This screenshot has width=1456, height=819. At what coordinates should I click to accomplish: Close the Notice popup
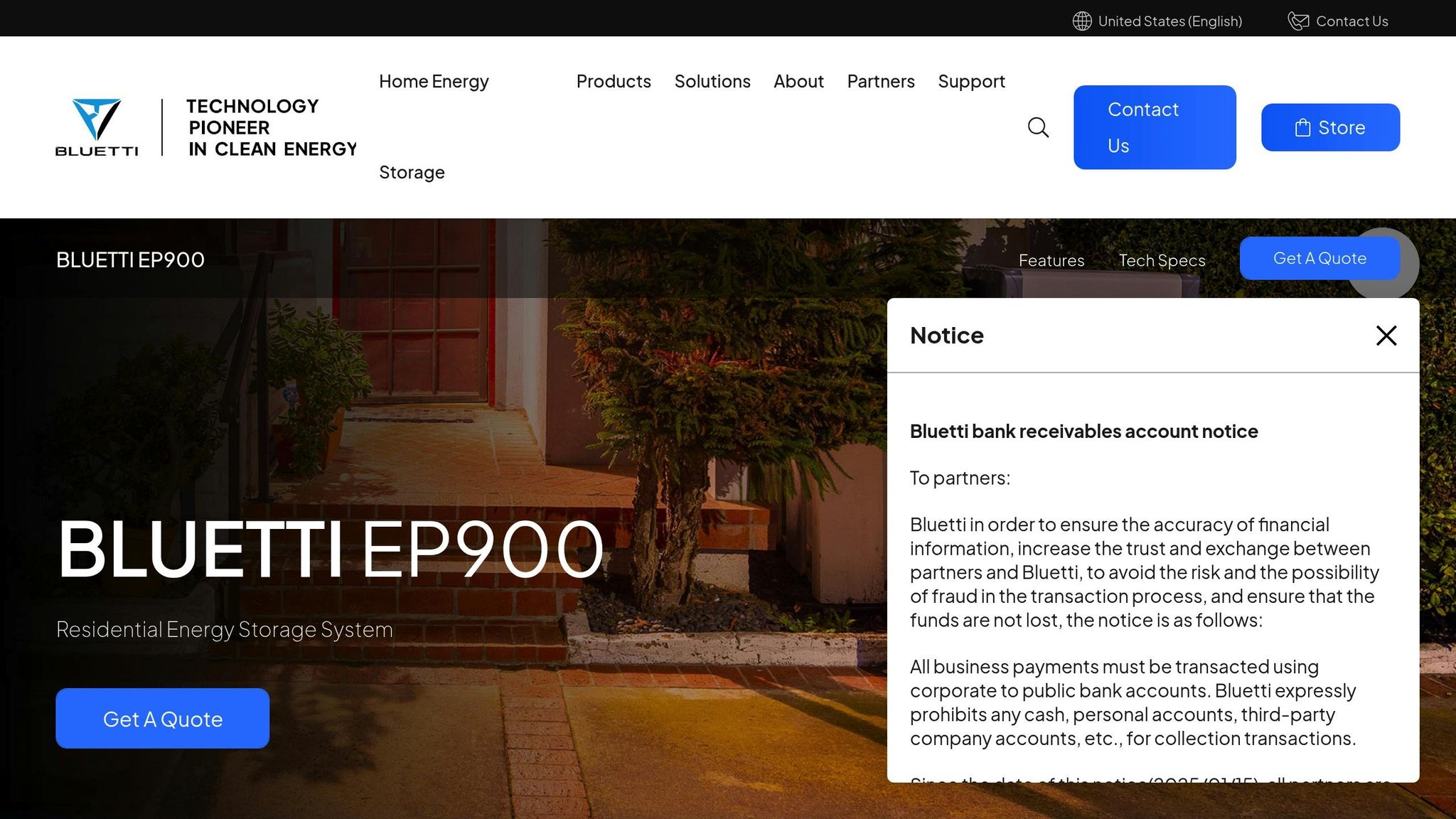click(x=1386, y=336)
